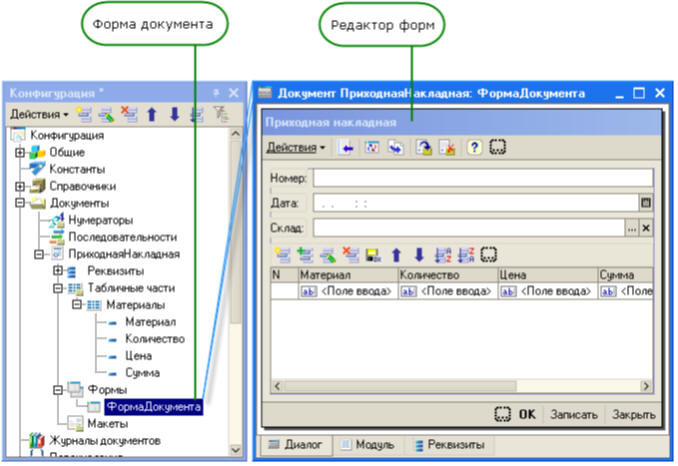Pin the Конфигурация panel
This screenshot has width=678, height=466.
pos(217,93)
